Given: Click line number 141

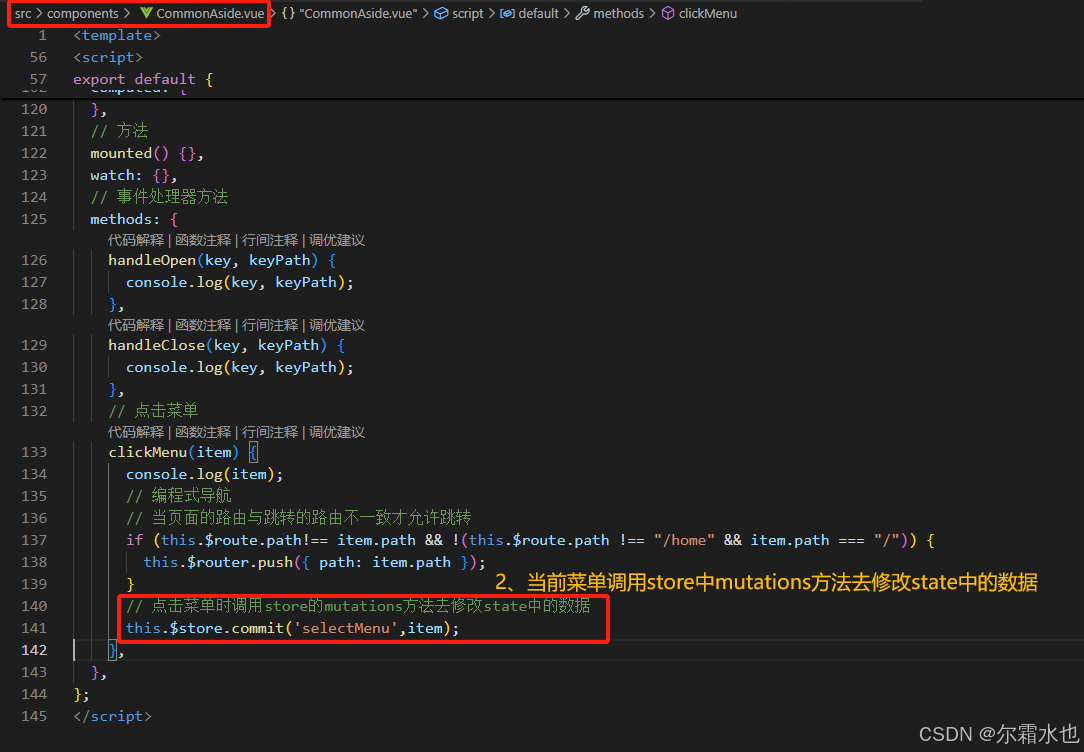Looking at the screenshot, I should pyautogui.click(x=34, y=628).
